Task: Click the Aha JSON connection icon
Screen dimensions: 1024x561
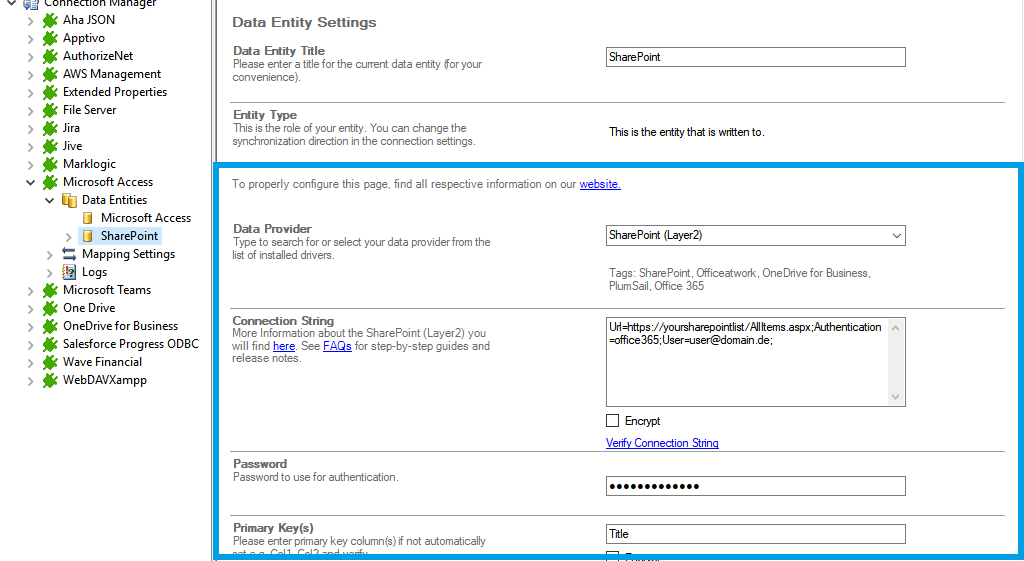Action: click(x=50, y=20)
